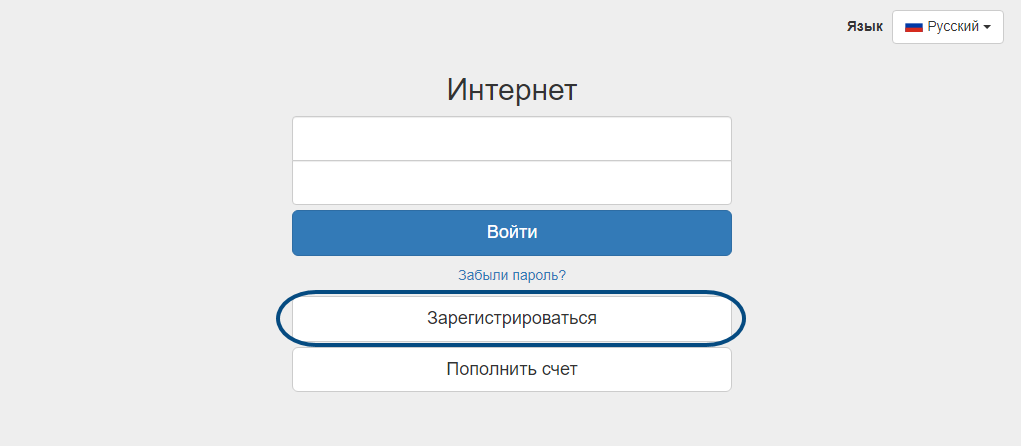Click the Интернет heading
Screen dimensions: 1021x446
click(x=511, y=90)
